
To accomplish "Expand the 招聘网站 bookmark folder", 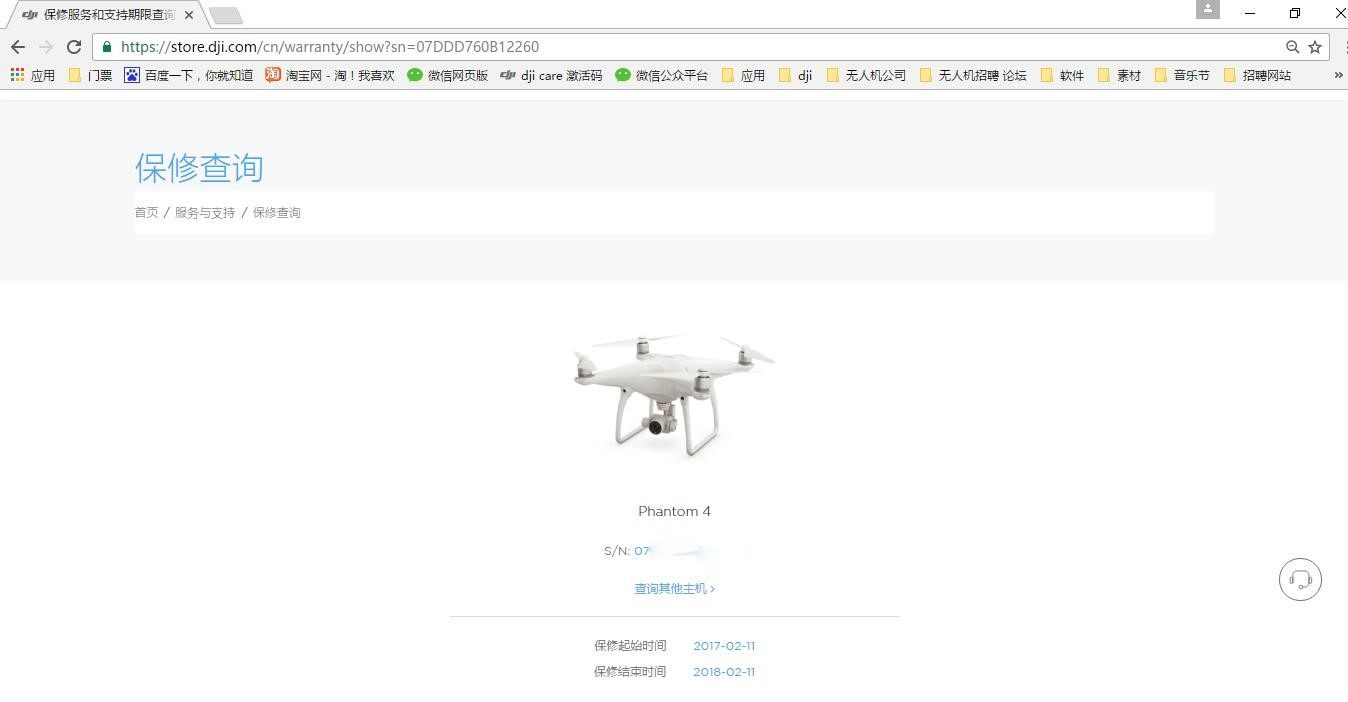I will pyautogui.click(x=1257, y=75).
